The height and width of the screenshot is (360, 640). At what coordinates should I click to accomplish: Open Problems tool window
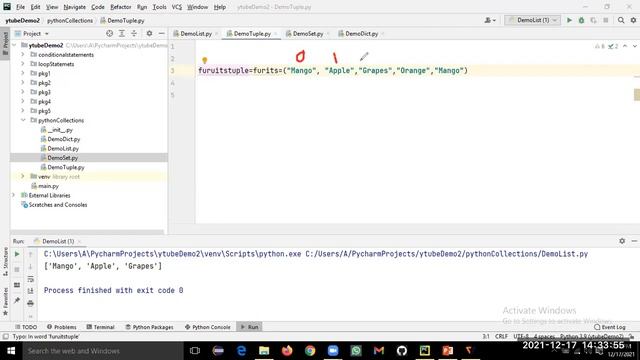(x=62, y=327)
